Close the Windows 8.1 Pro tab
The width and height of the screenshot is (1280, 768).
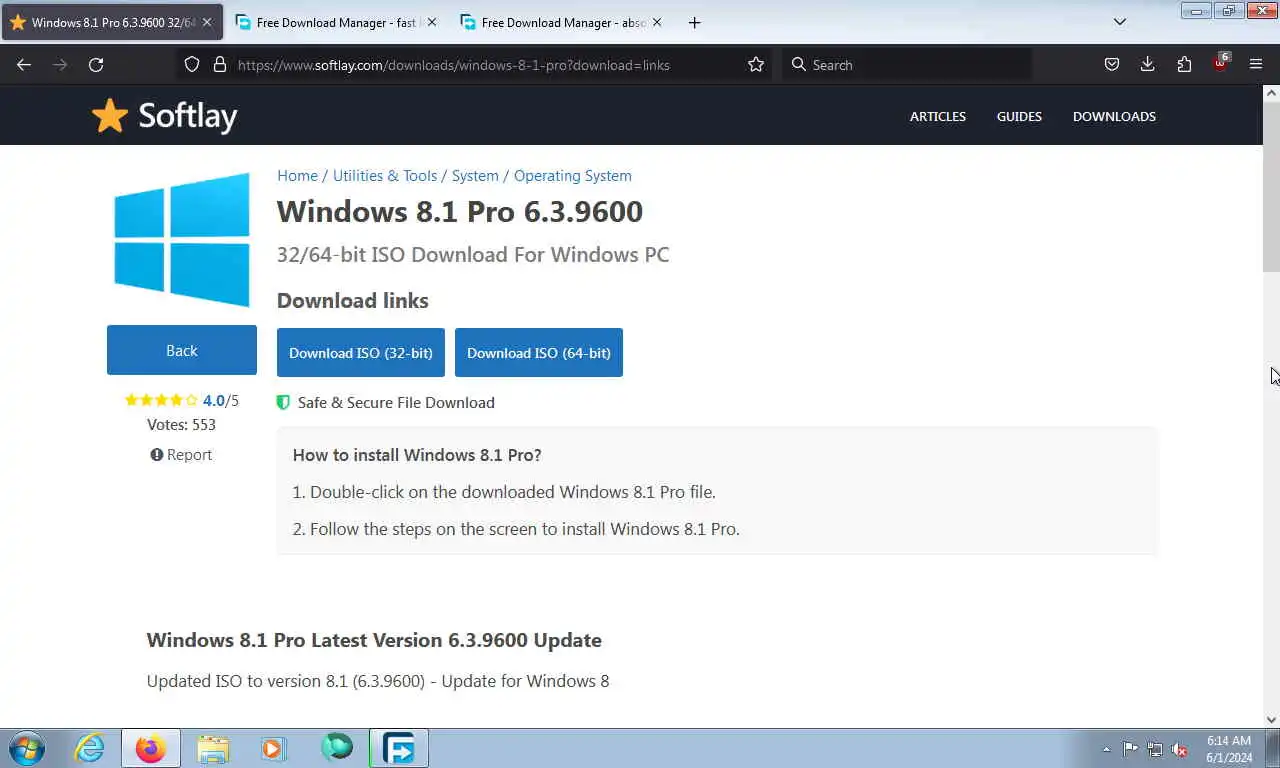click(207, 22)
